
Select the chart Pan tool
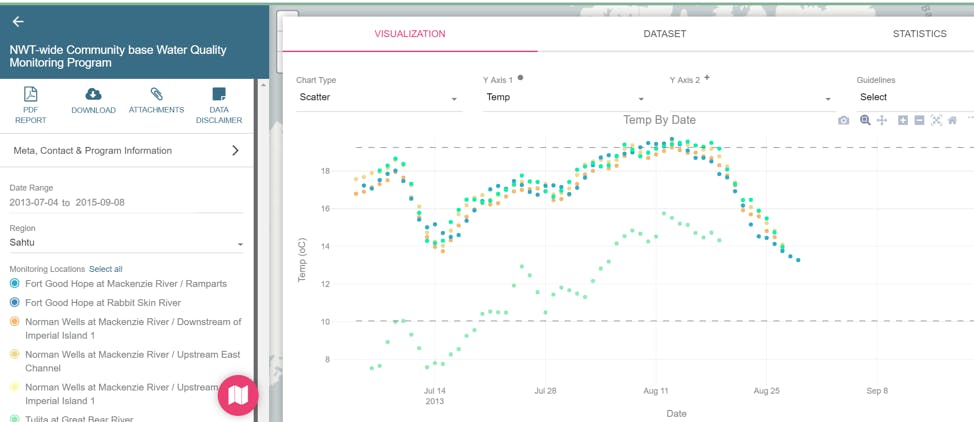pos(881,121)
